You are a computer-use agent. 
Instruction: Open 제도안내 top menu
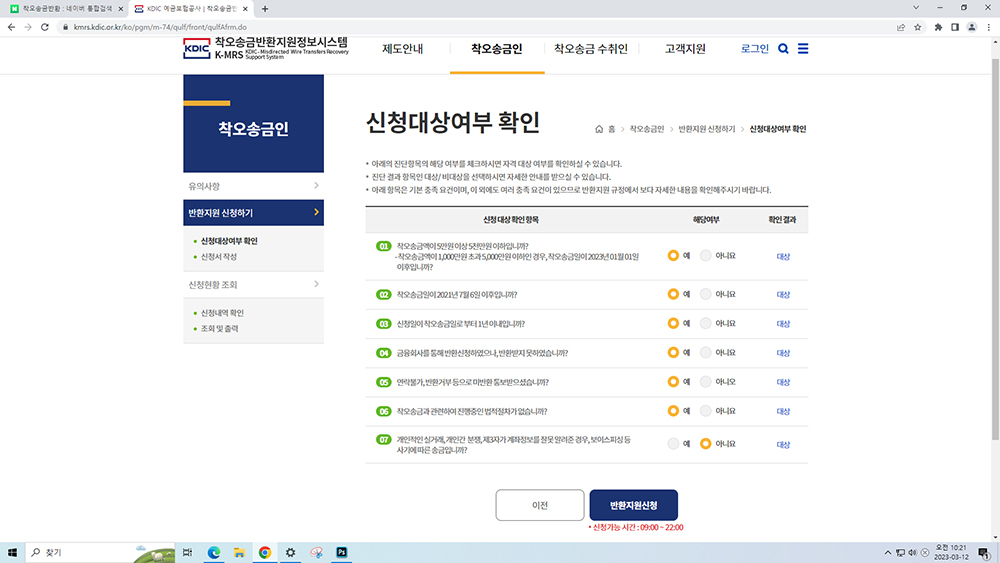402,49
